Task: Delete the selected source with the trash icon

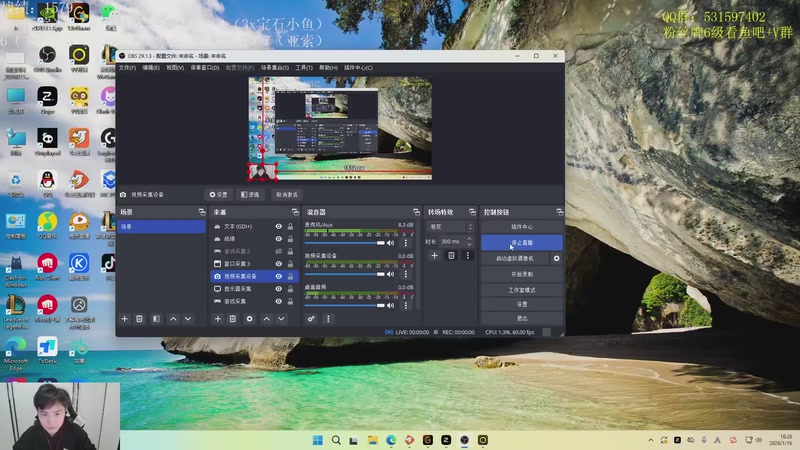Action: (x=233, y=318)
